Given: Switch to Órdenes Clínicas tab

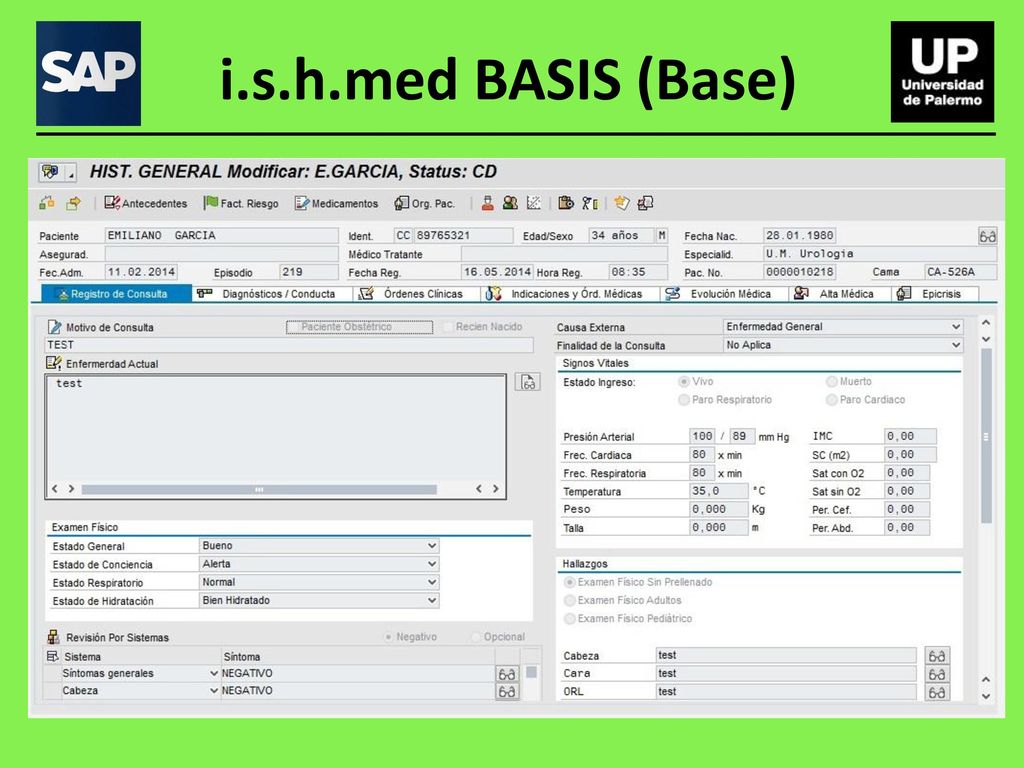Looking at the screenshot, I should point(417,294).
